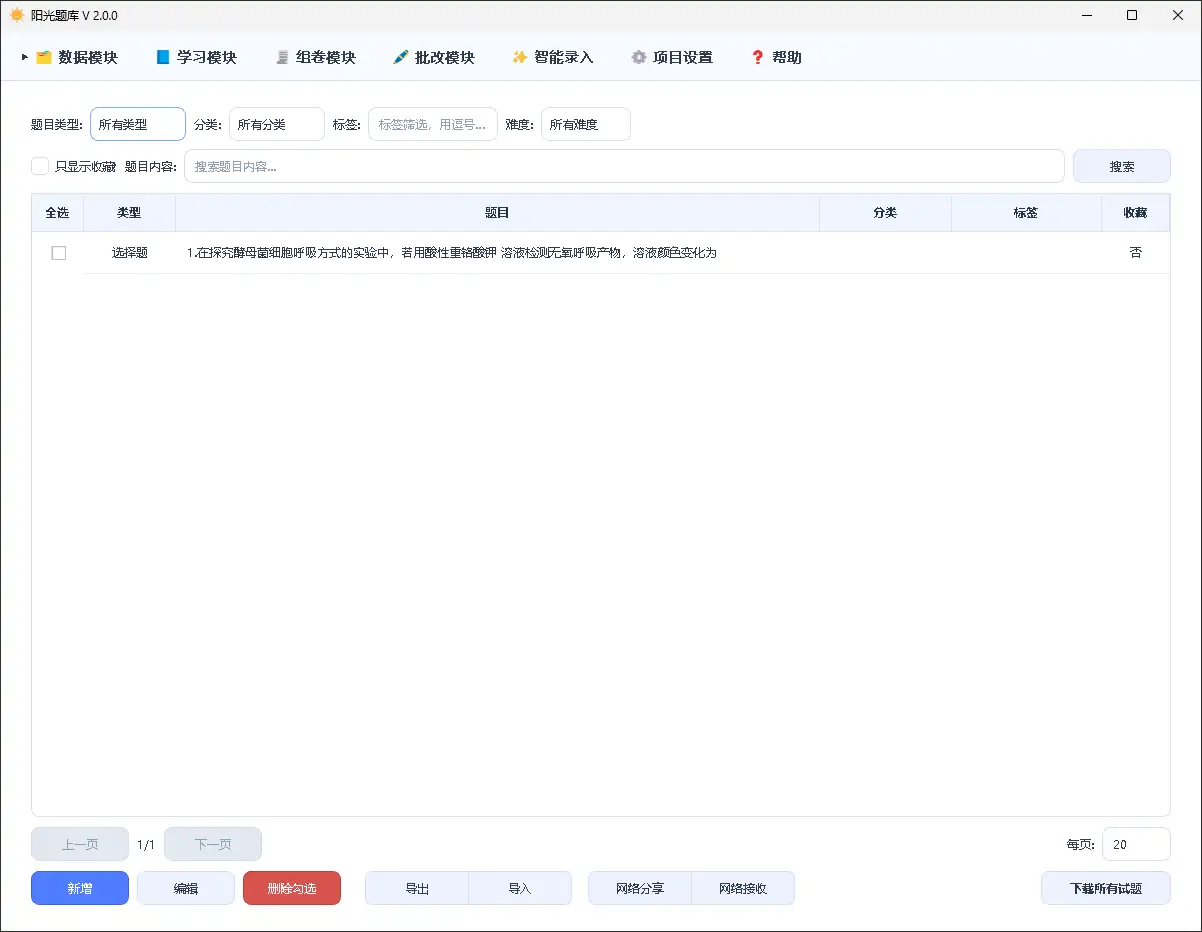
Task: Open the 组卷模块 menu
Action: coord(315,58)
